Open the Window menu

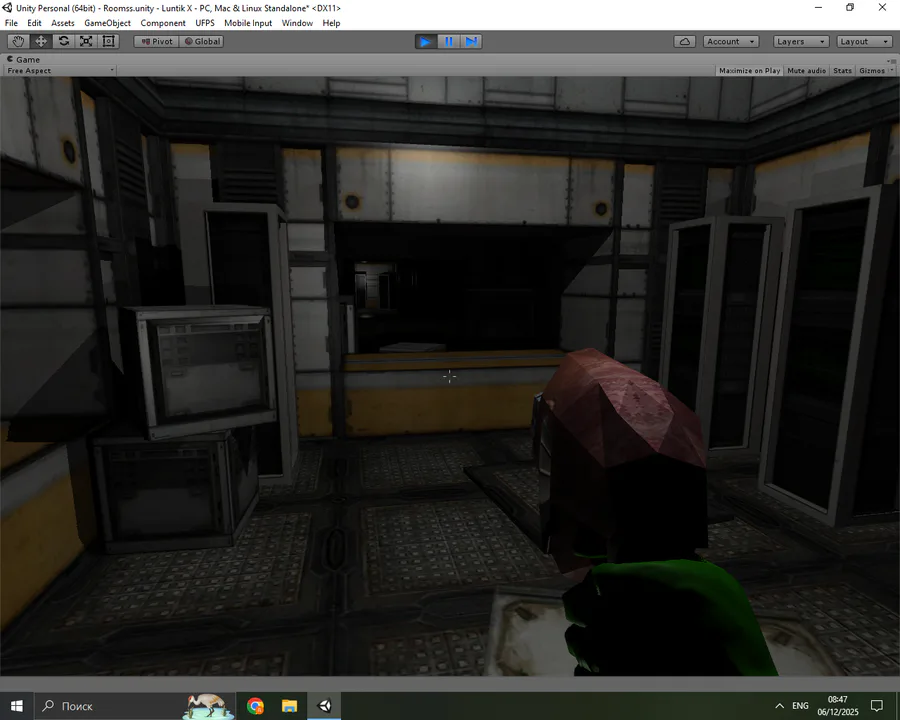coord(297,23)
